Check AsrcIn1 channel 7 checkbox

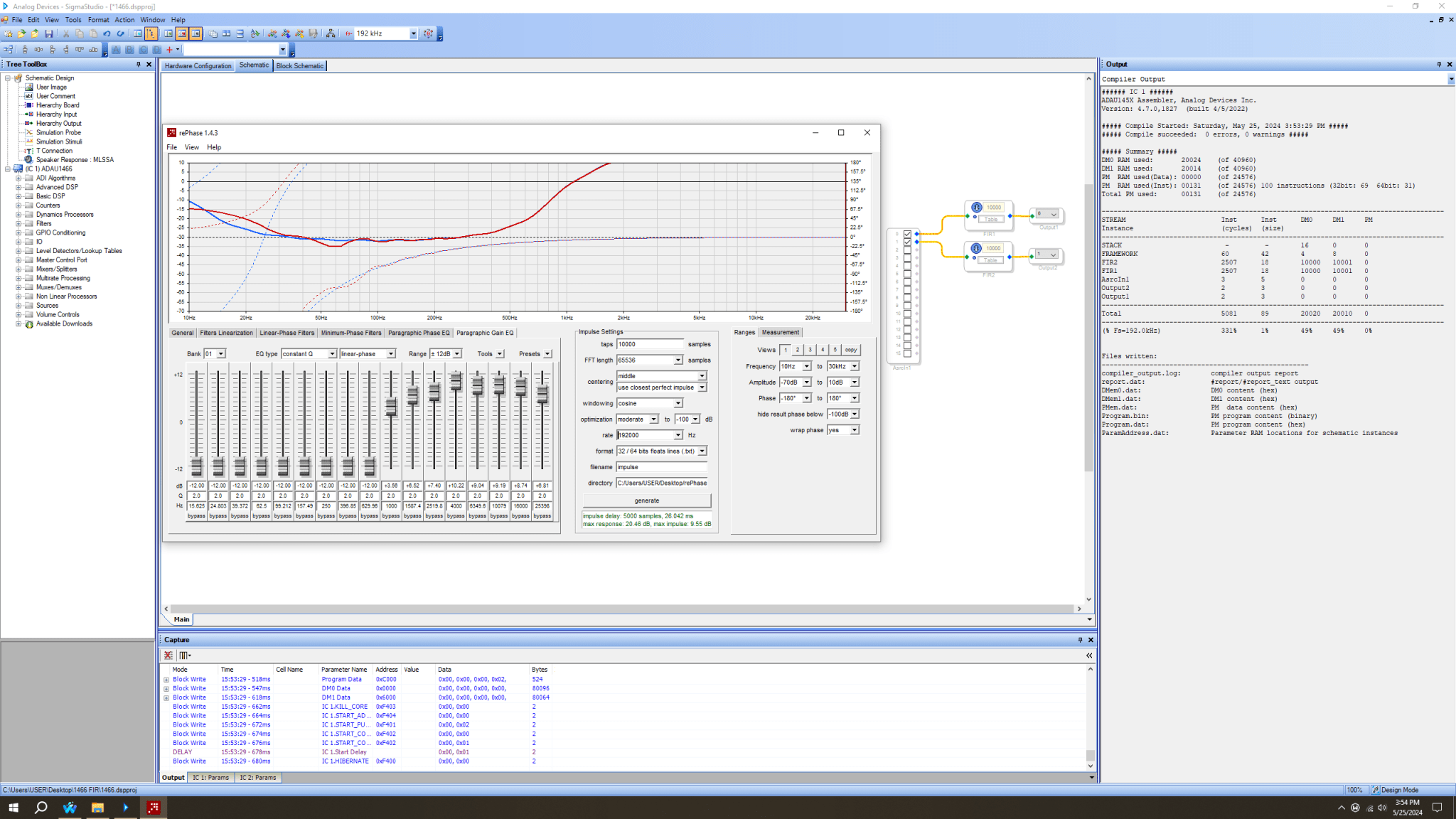tap(907, 289)
